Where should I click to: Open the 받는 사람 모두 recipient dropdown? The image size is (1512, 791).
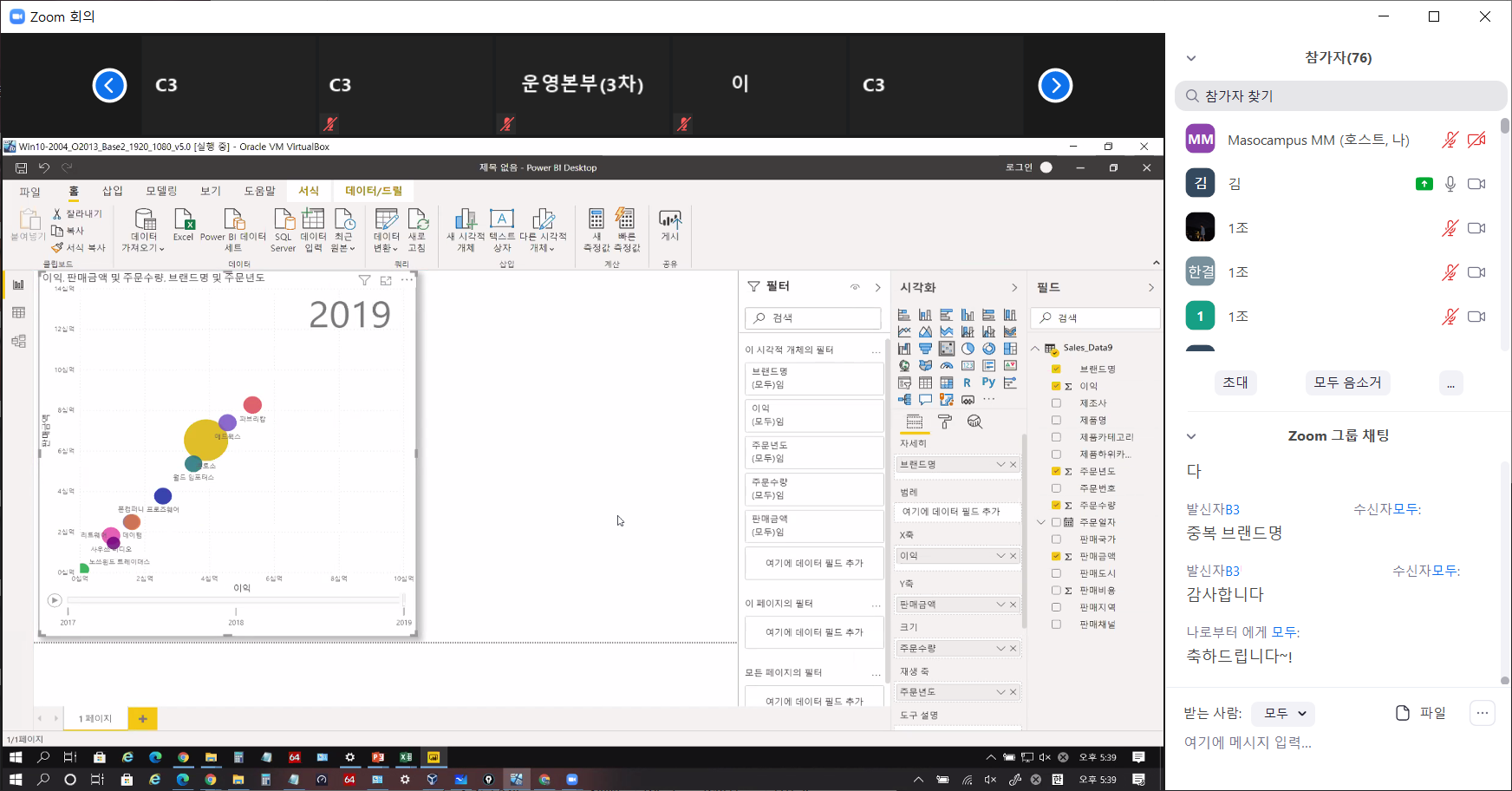pos(1285,714)
